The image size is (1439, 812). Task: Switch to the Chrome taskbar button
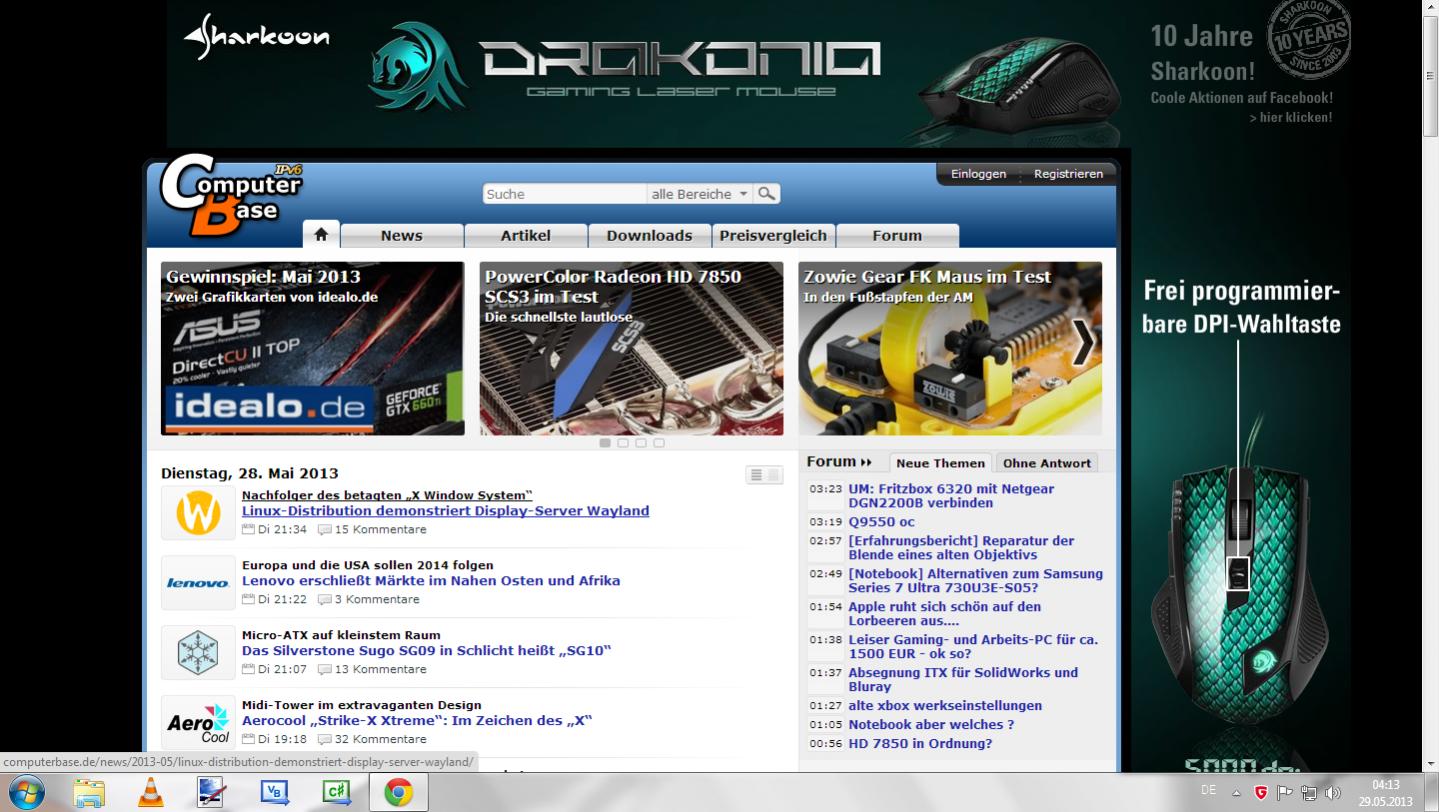coord(399,793)
